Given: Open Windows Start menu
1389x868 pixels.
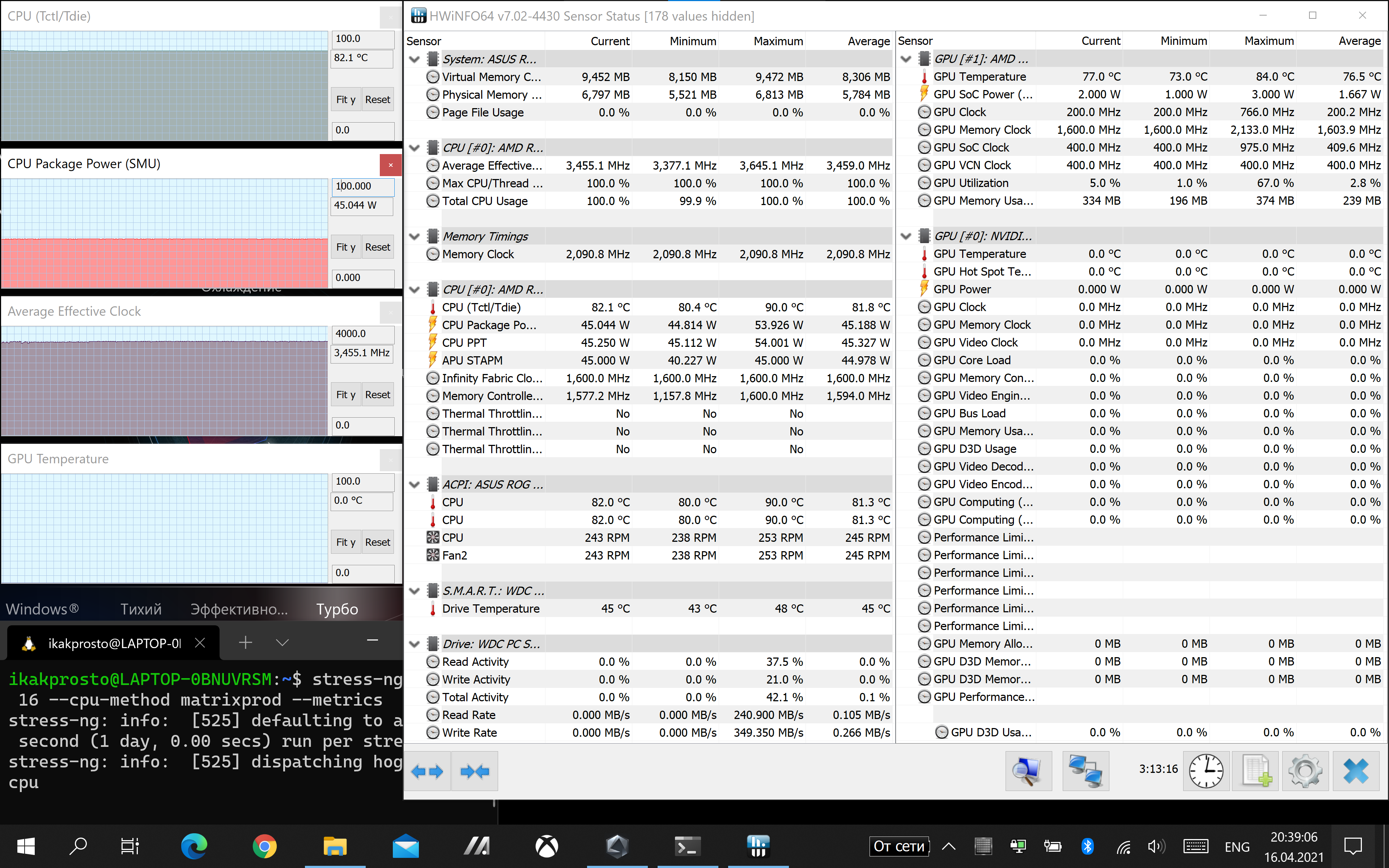Looking at the screenshot, I should coord(26,846).
